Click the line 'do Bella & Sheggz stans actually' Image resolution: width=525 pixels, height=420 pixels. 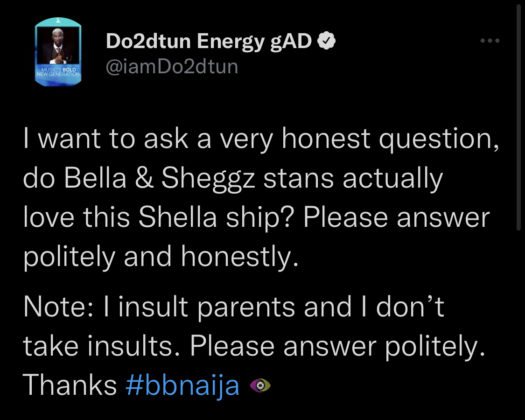pyautogui.click(x=233, y=179)
